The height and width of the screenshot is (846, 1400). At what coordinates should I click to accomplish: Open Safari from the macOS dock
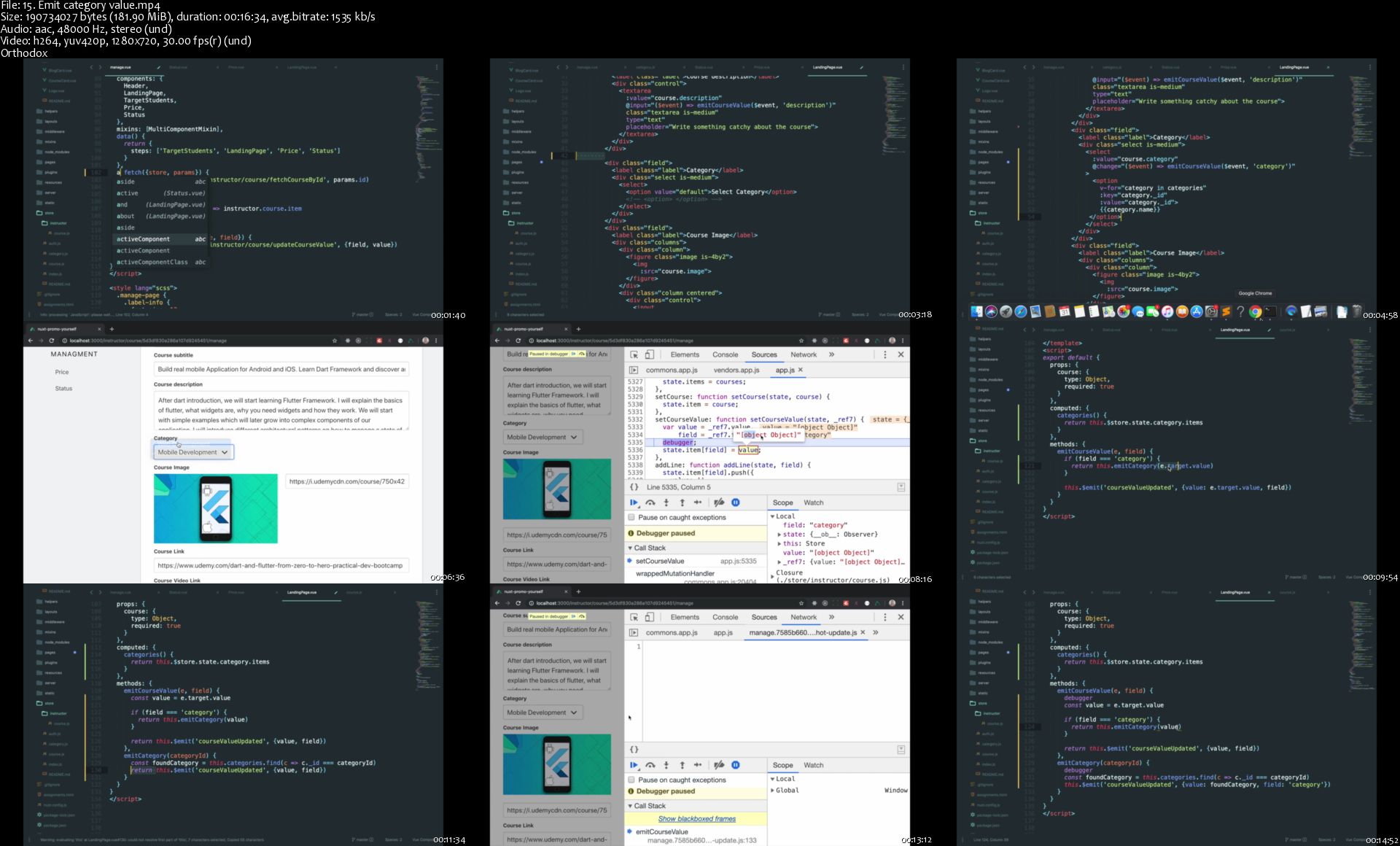point(1020,311)
